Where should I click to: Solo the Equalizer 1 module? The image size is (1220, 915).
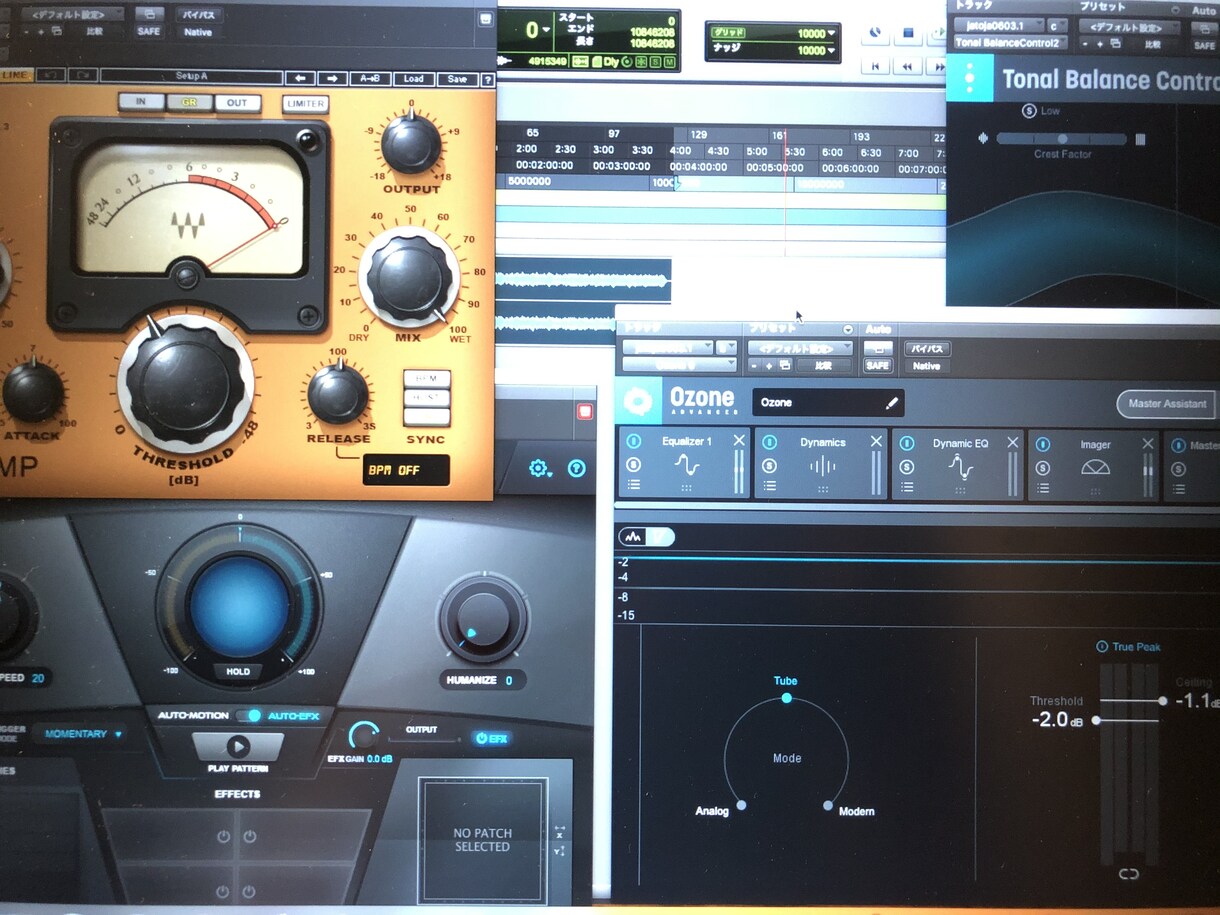click(x=633, y=465)
